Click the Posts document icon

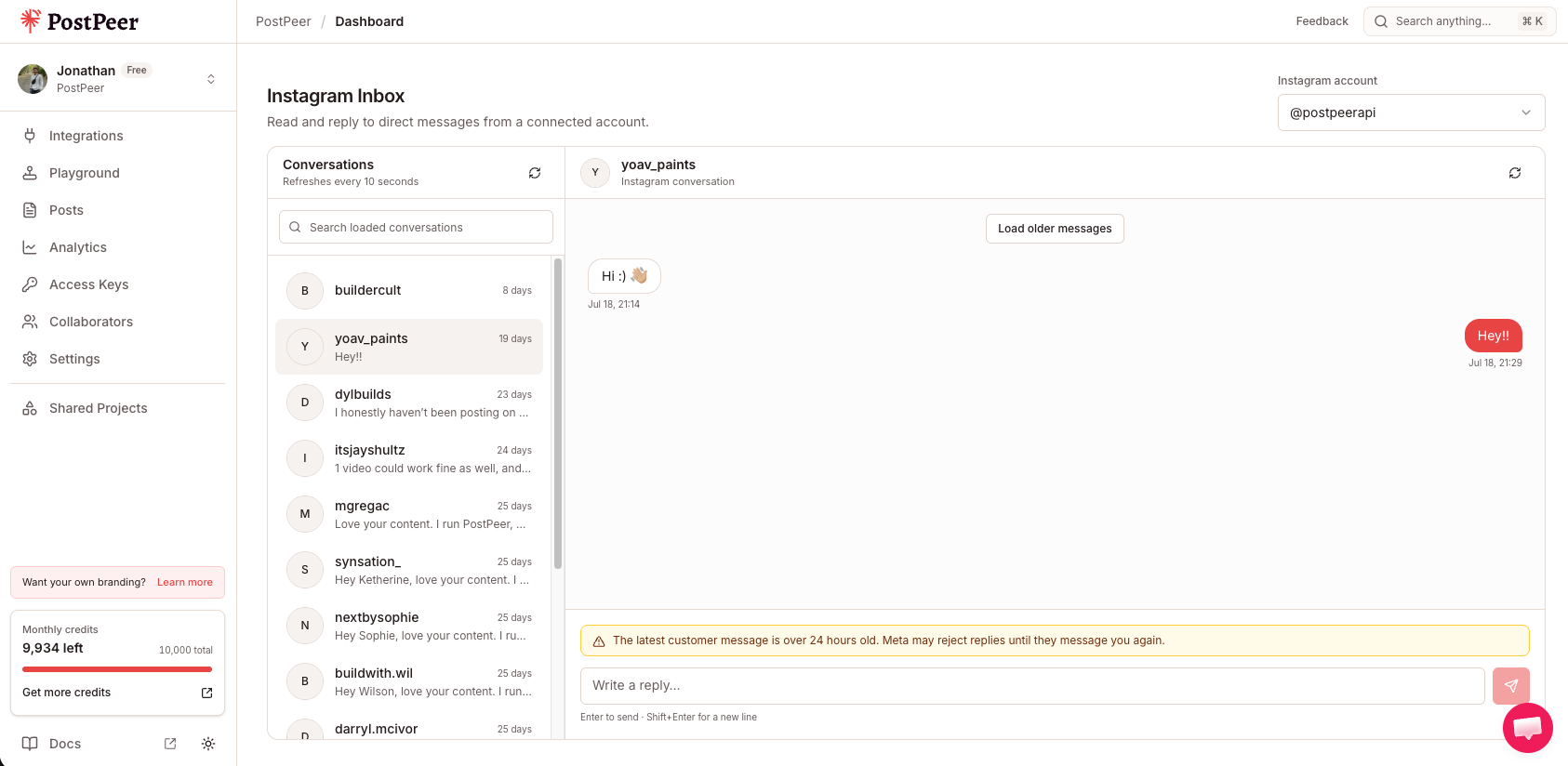[x=30, y=210]
